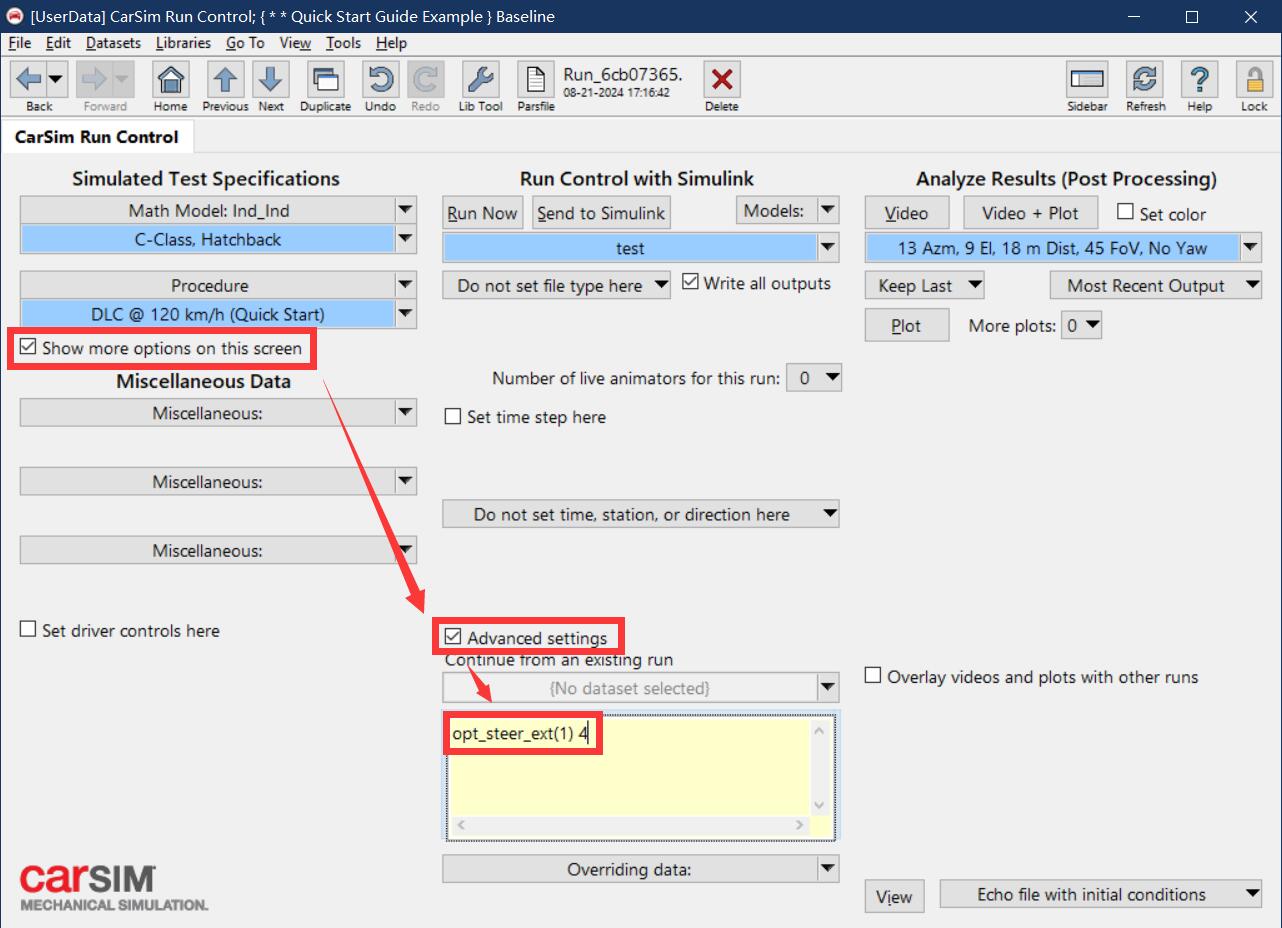
Task: Click the View button
Action: coord(894,896)
